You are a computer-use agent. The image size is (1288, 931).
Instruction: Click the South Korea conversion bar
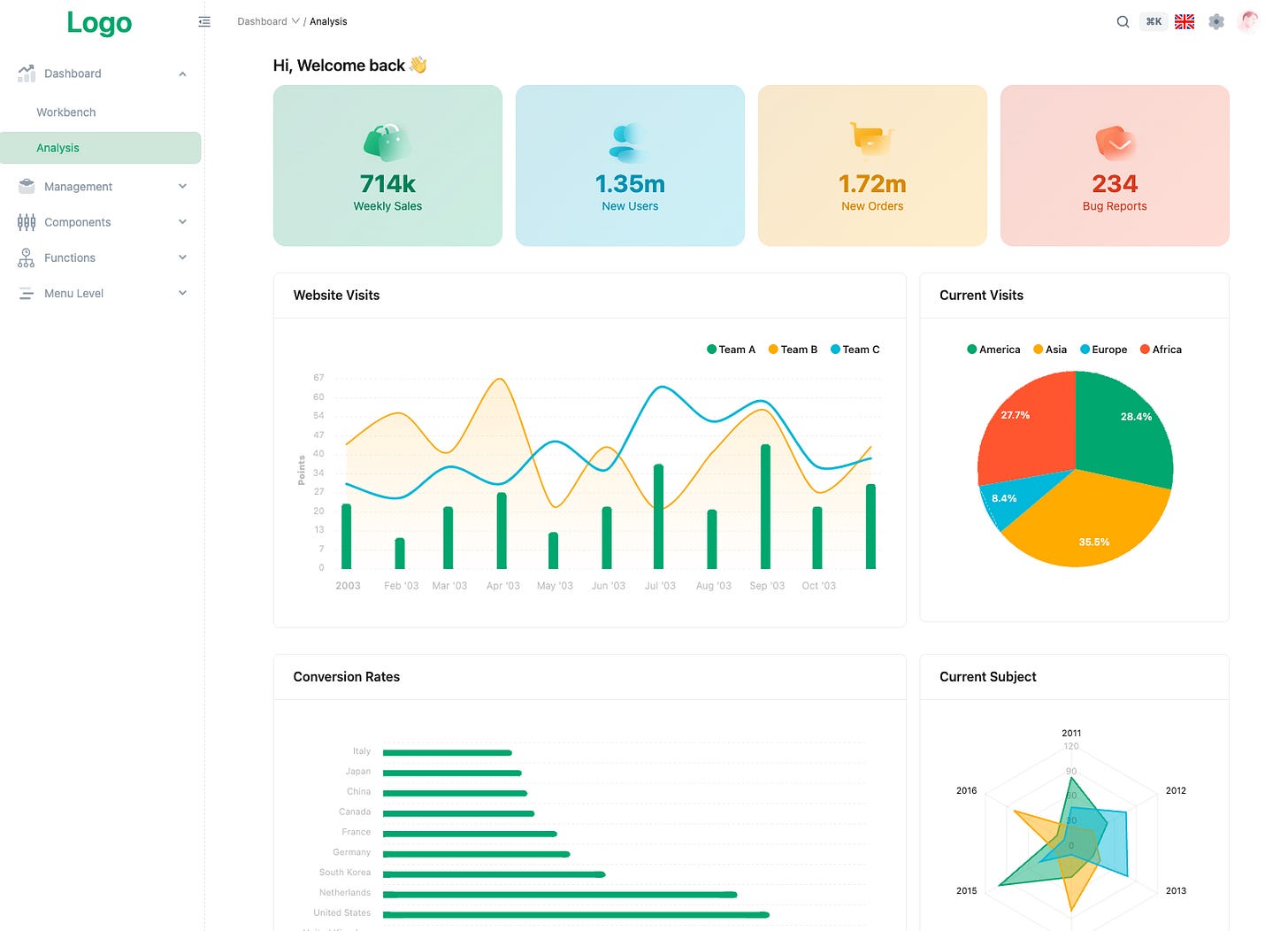click(494, 874)
